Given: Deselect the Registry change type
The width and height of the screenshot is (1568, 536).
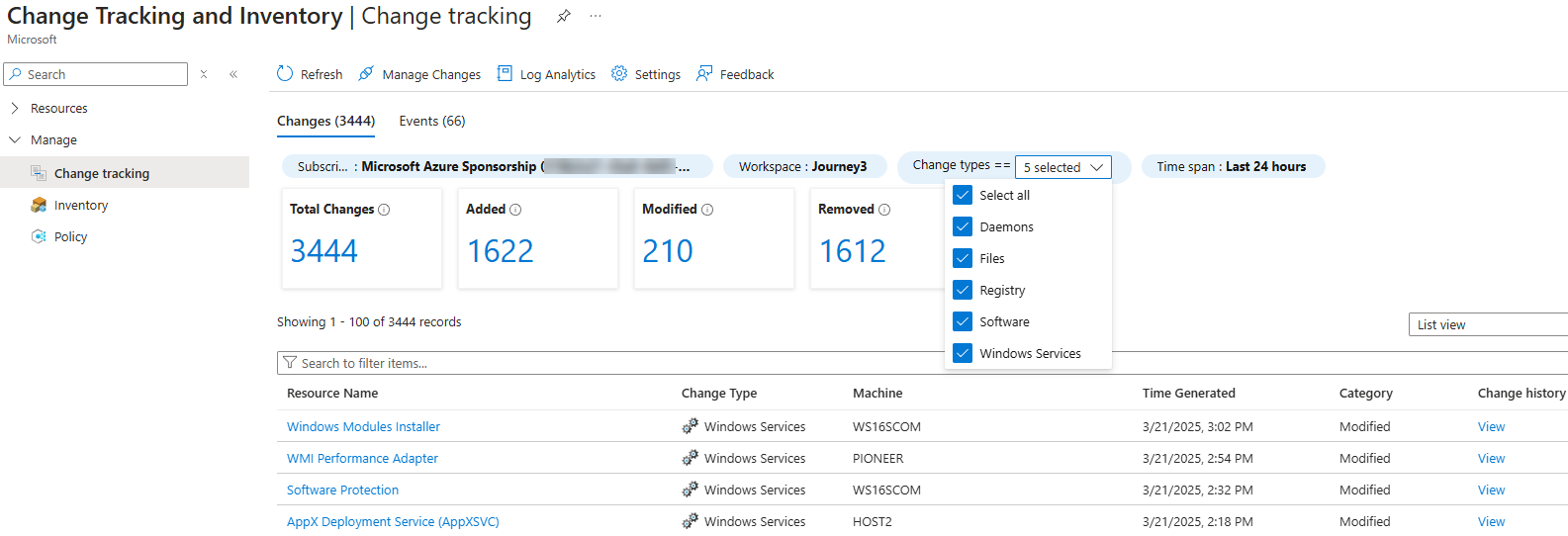Looking at the screenshot, I should tap(963, 291).
